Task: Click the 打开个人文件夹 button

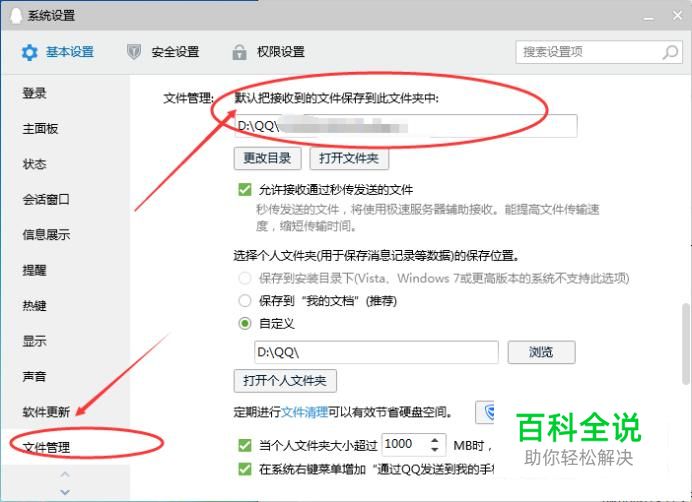Action: (285, 381)
